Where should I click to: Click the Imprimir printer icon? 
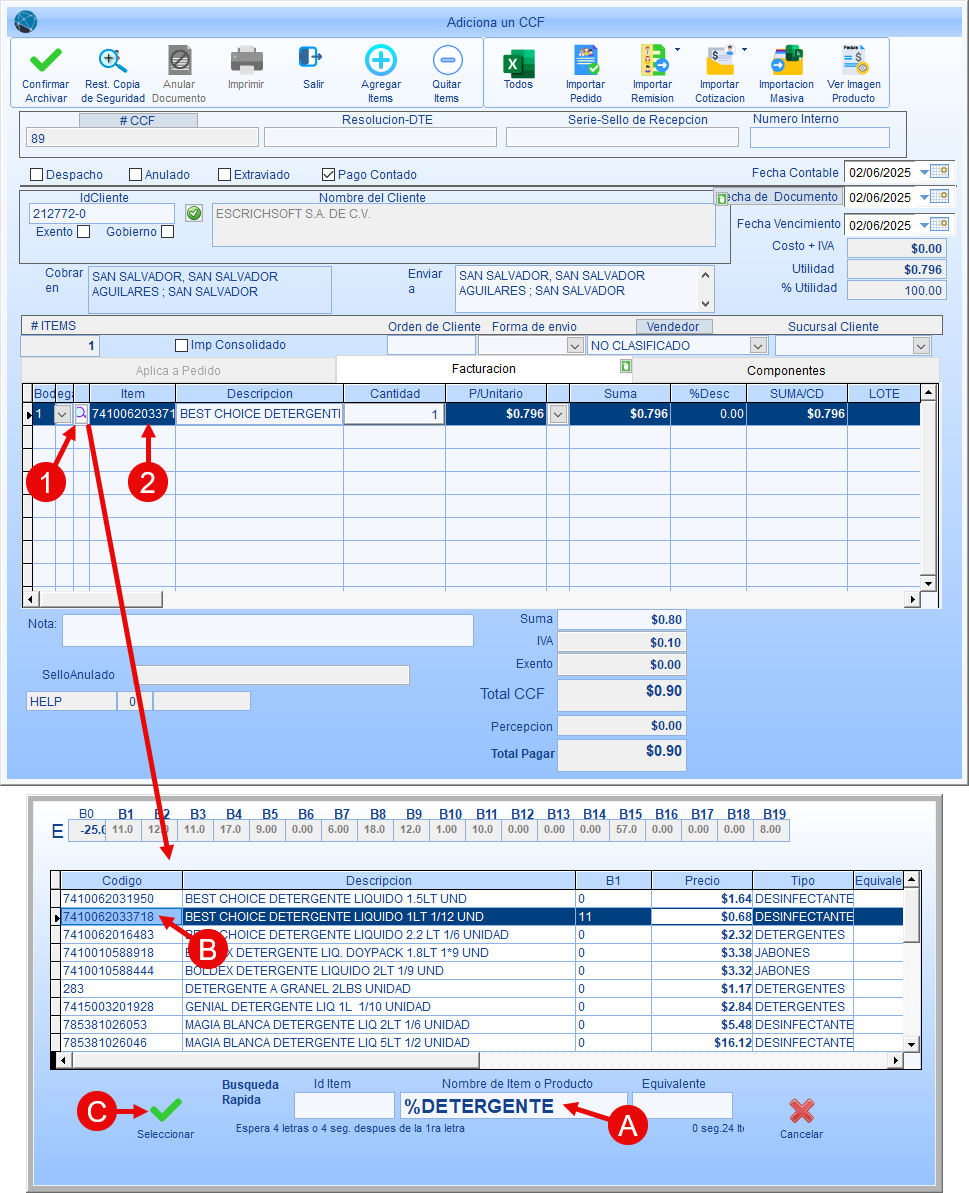pyautogui.click(x=246, y=59)
